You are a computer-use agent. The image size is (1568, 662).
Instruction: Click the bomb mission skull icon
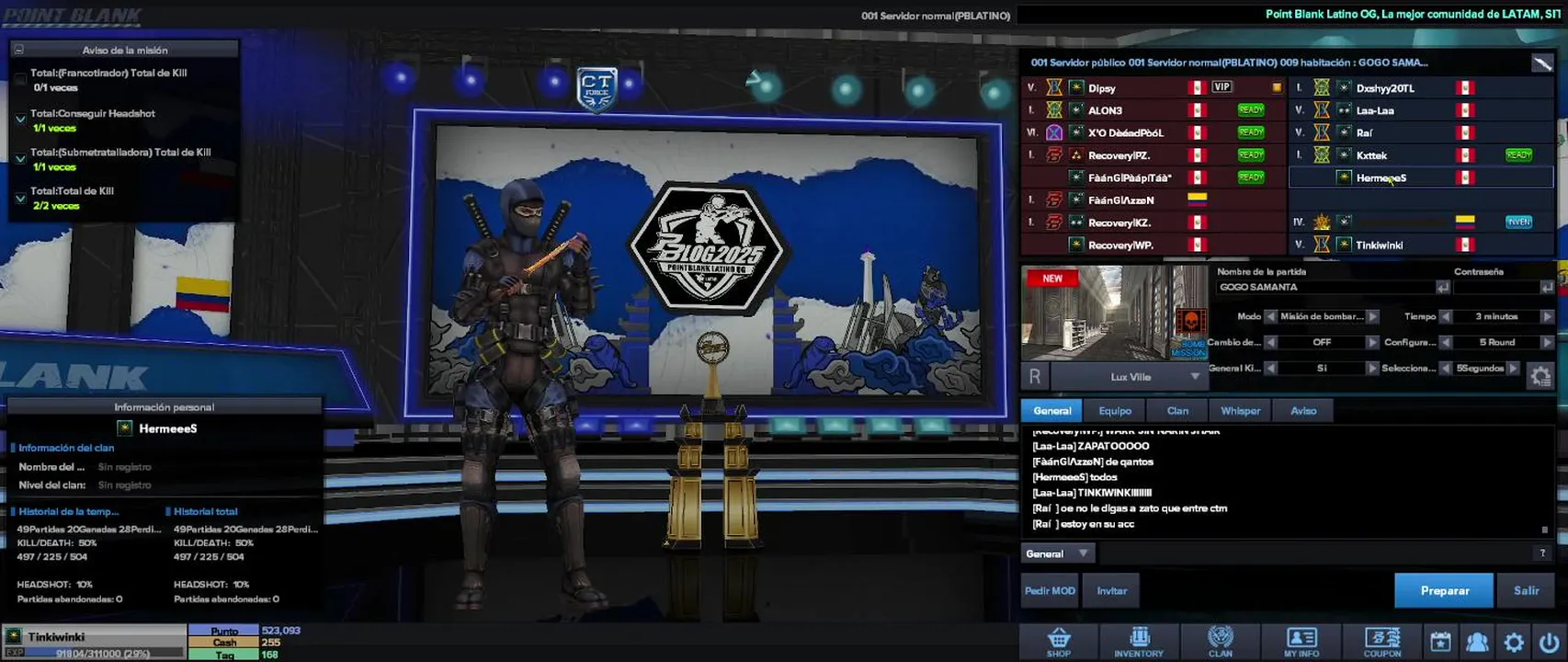1190,323
